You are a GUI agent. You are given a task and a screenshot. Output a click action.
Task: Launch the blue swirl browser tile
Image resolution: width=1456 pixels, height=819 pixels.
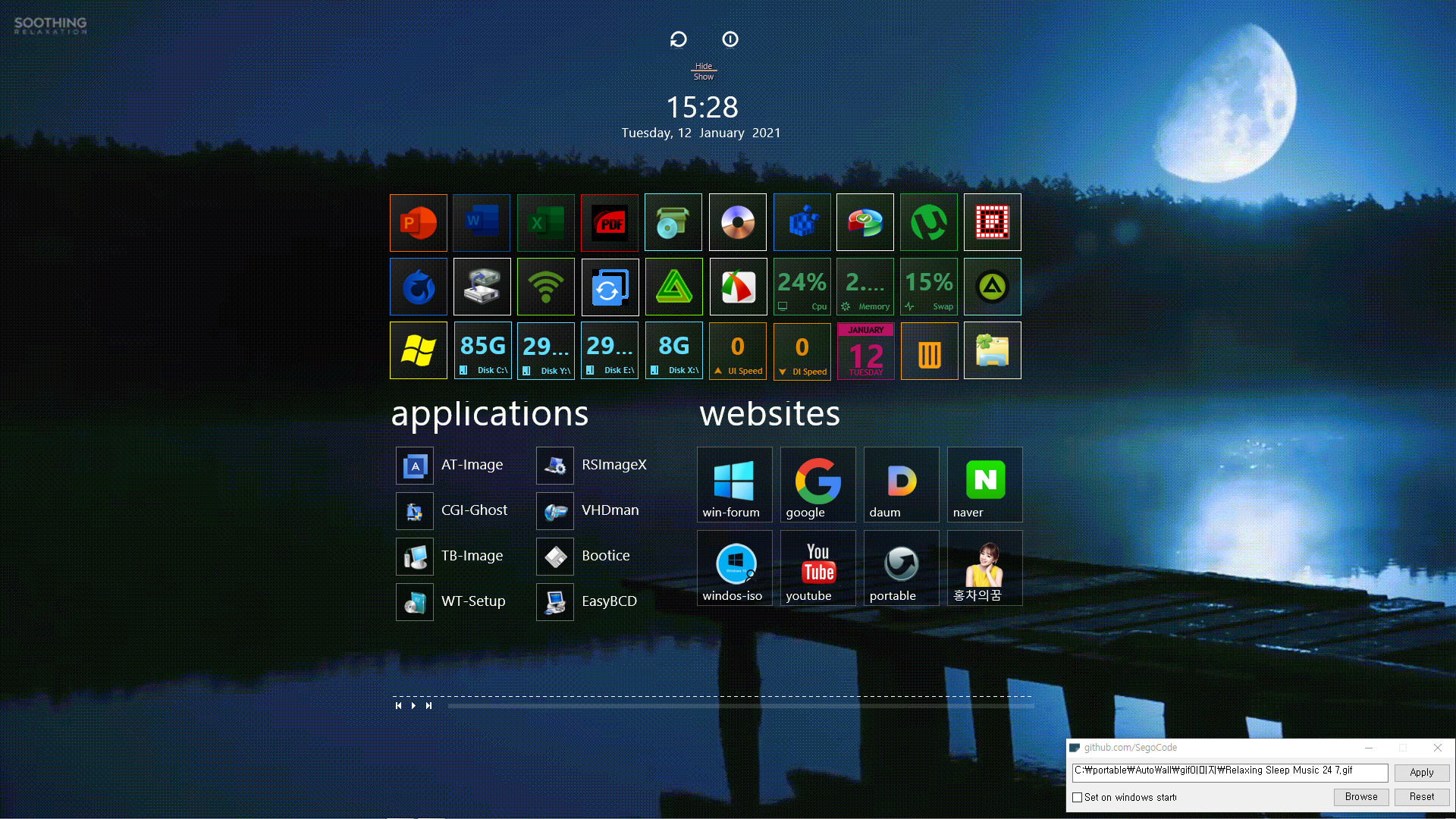pyautogui.click(x=419, y=287)
